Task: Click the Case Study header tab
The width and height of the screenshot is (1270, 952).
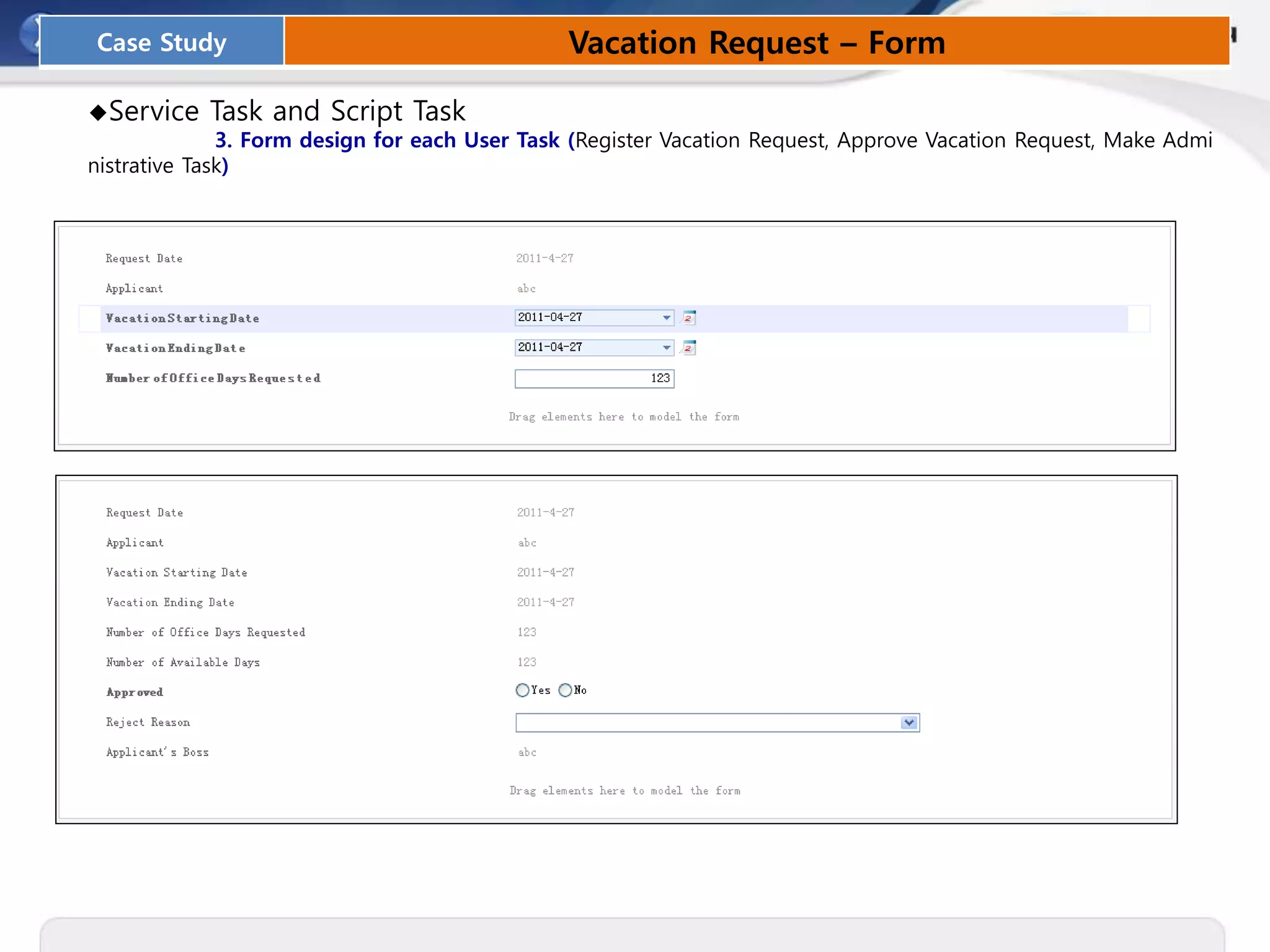Action: pos(162,42)
